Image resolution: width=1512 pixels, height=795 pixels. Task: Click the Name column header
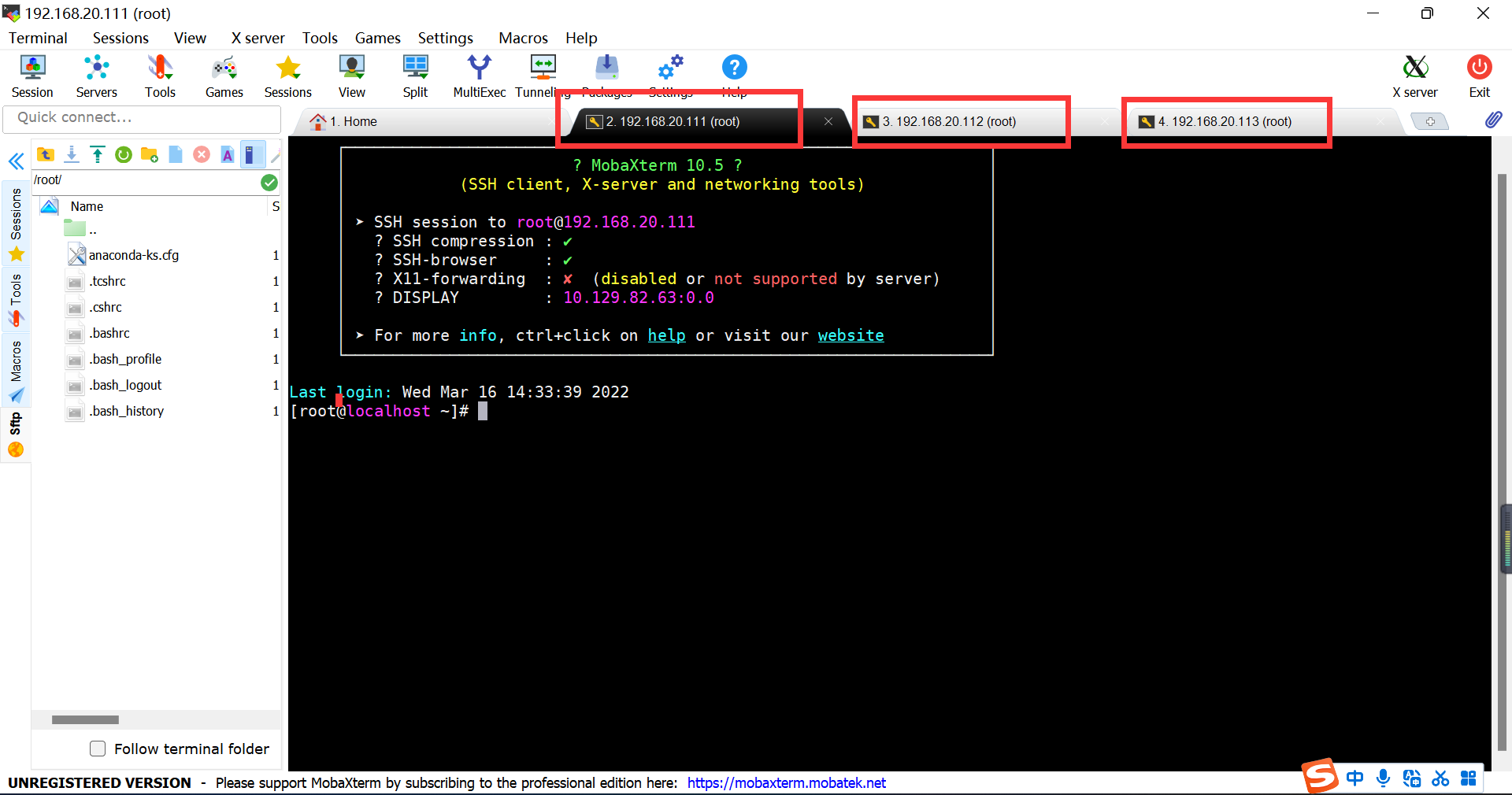87,206
